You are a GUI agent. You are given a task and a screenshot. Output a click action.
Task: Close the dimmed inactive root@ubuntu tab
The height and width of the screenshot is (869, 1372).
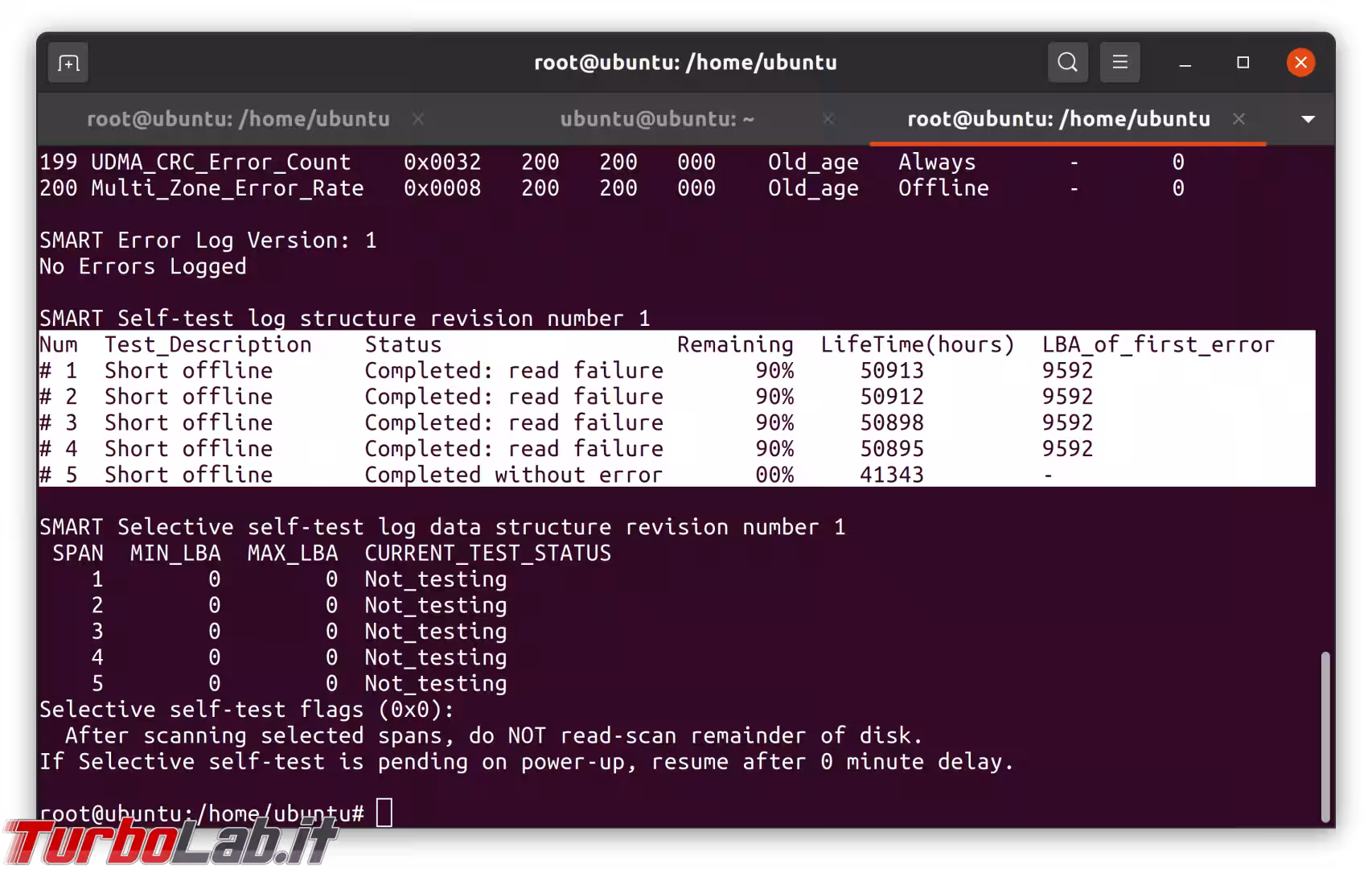point(418,119)
